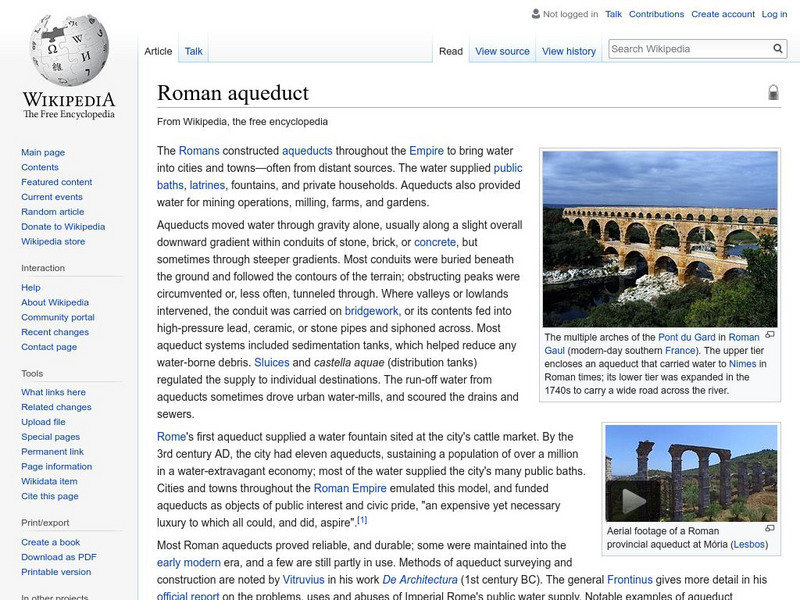Go to Main page in sidebar
800x600 pixels.
[x=43, y=152]
